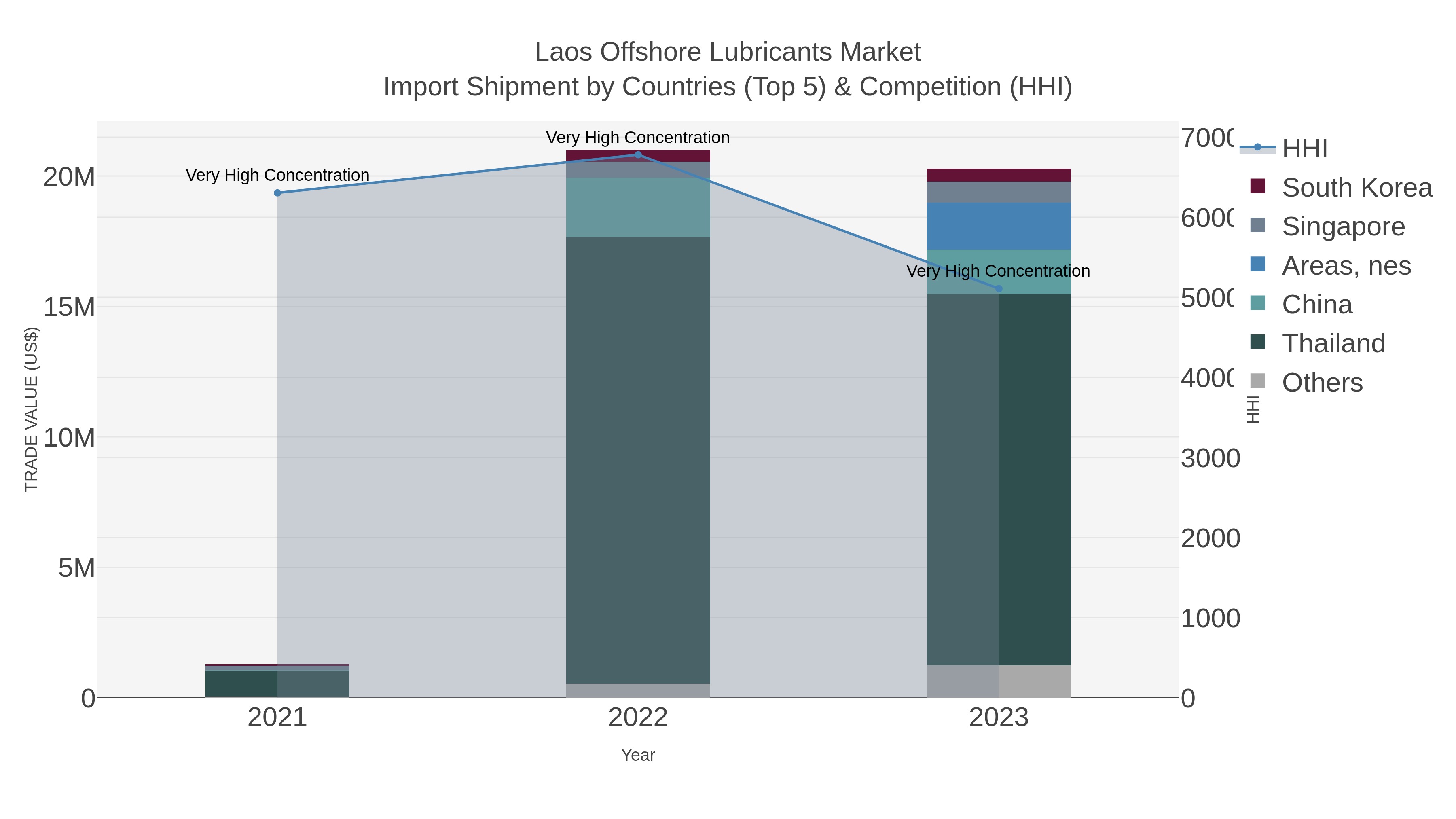Select the Areas, nes segment of 2023 bar

pos(999,226)
